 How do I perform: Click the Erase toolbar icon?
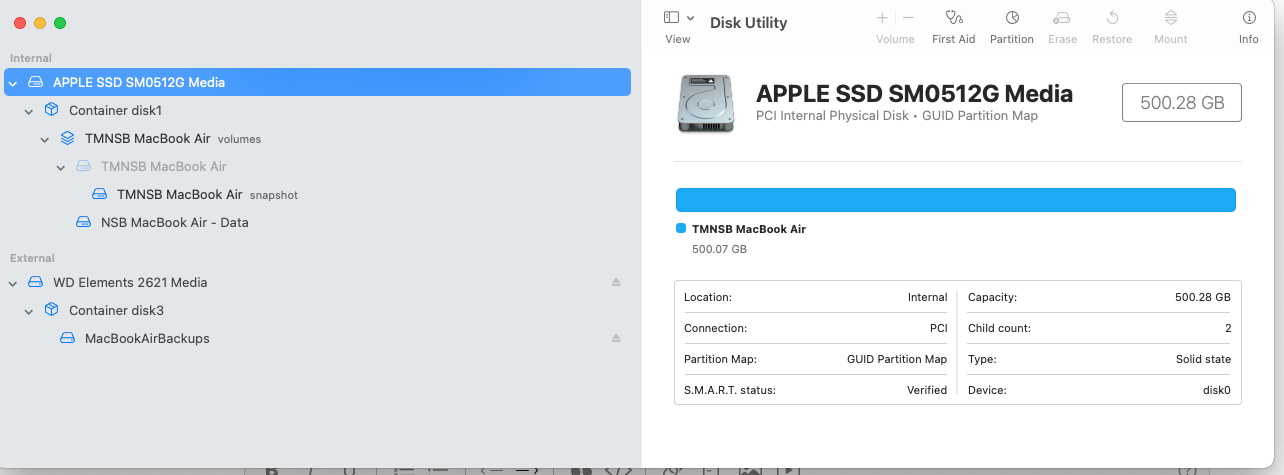pos(1062,18)
